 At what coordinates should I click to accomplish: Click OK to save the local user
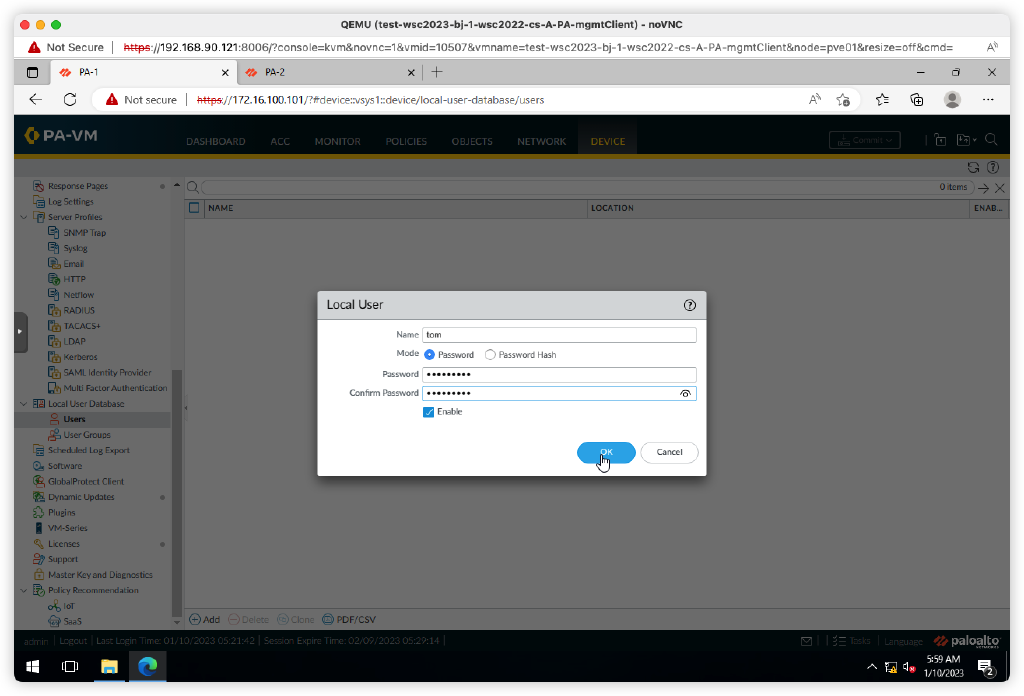(x=606, y=452)
